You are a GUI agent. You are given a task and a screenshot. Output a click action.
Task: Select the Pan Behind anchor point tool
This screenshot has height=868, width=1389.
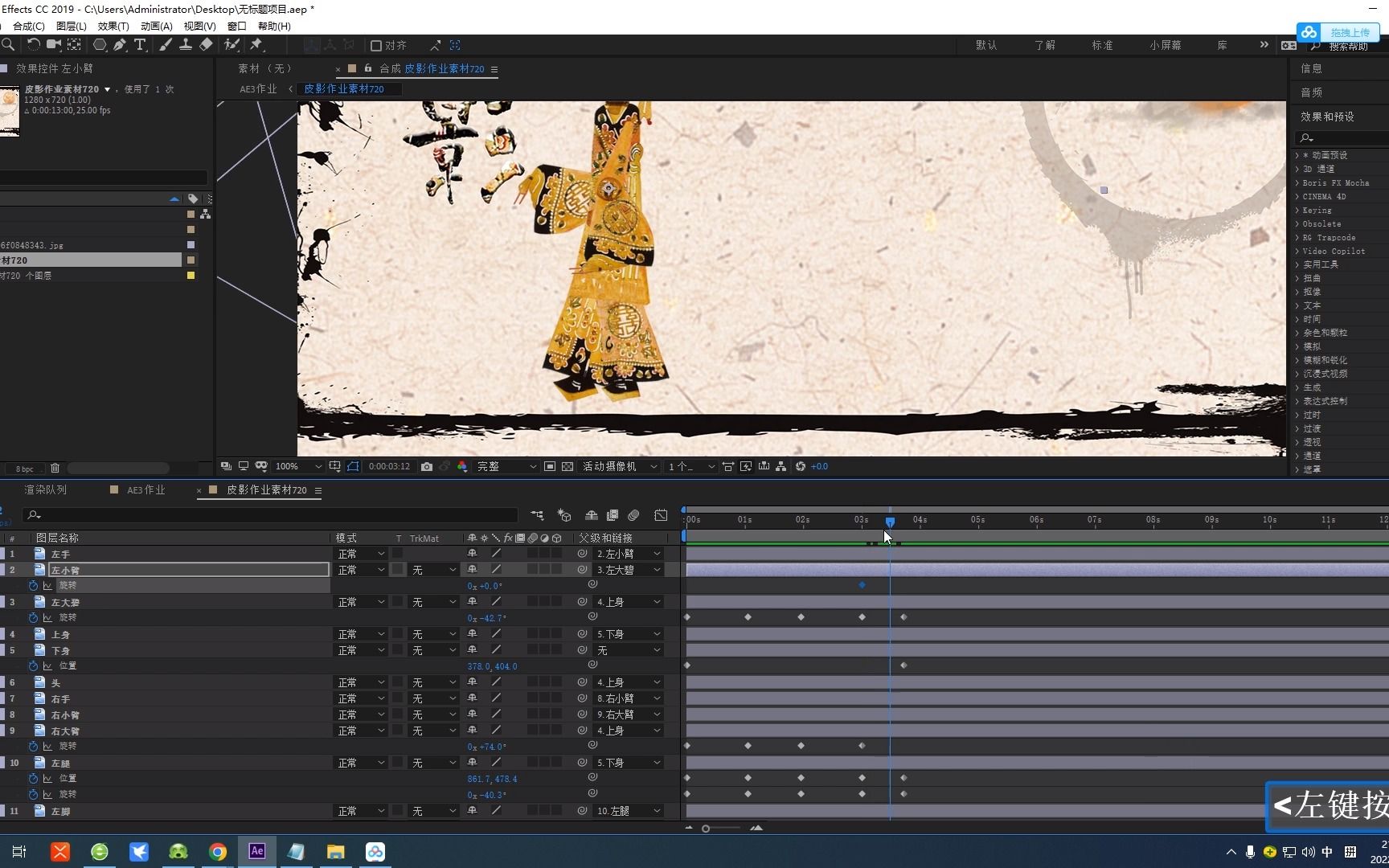[x=74, y=45]
